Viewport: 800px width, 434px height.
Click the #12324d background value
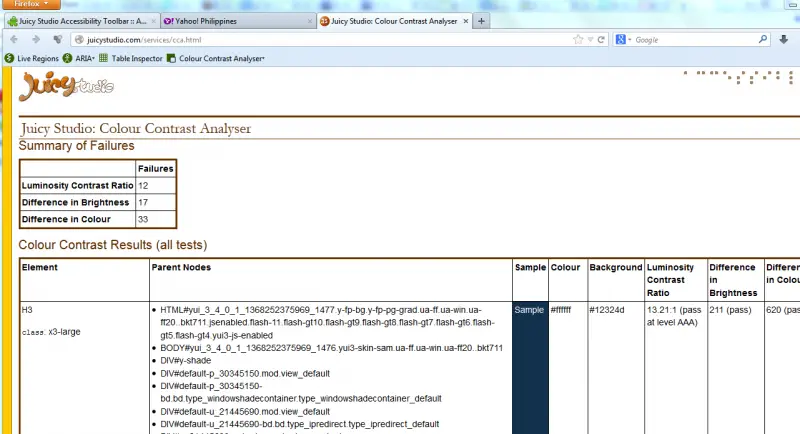point(607,310)
